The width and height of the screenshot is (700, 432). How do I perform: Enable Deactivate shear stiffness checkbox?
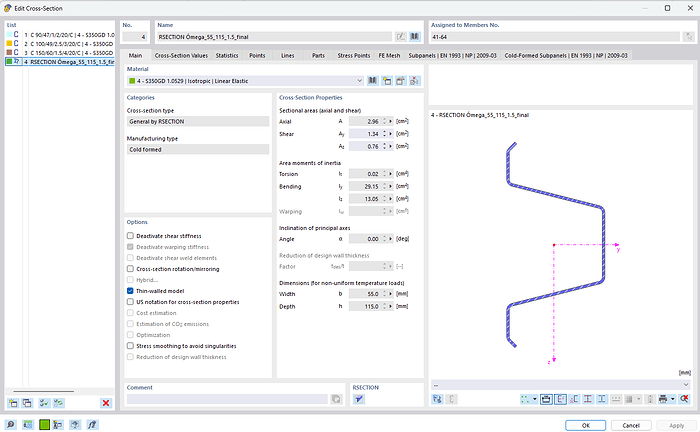coord(131,235)
